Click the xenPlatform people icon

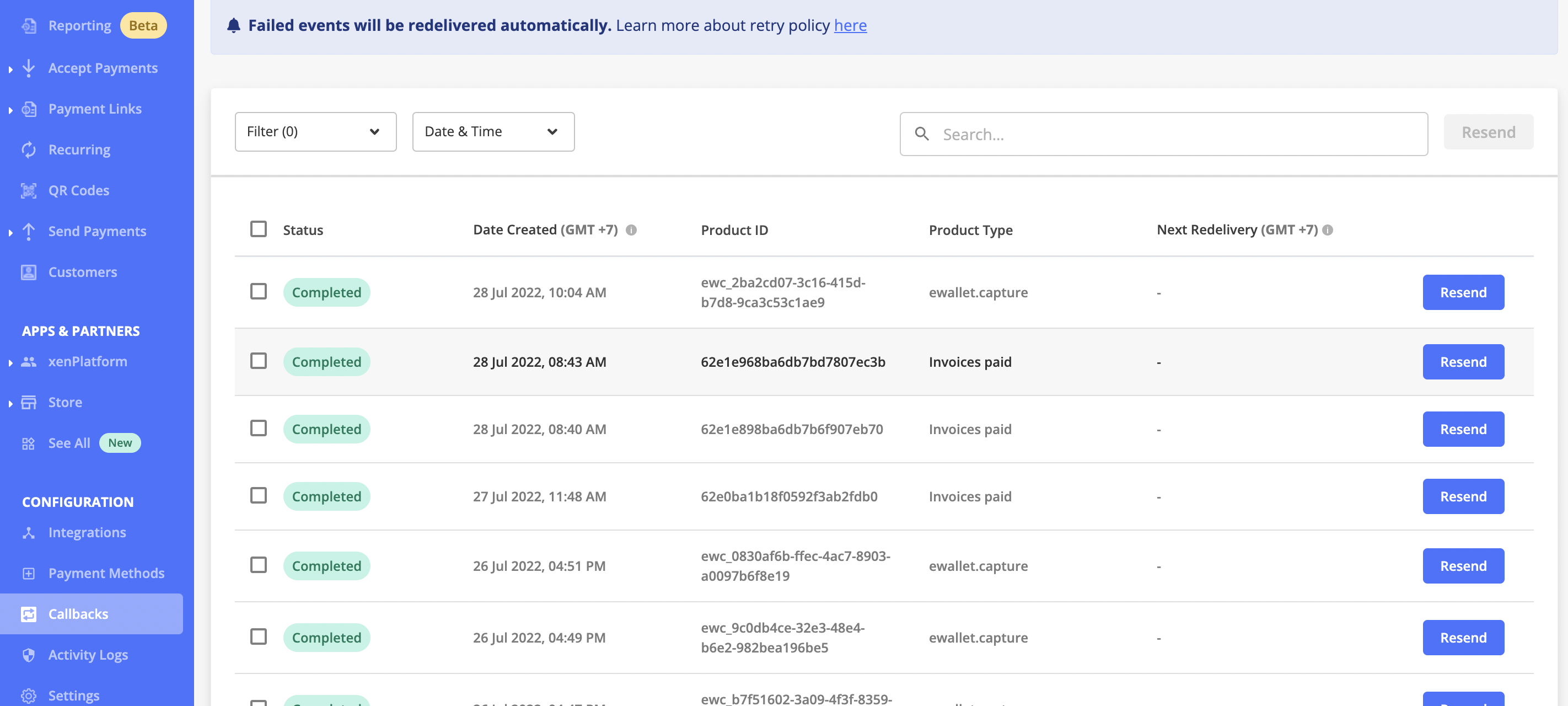pyautogui.click(x=29, y=362)
